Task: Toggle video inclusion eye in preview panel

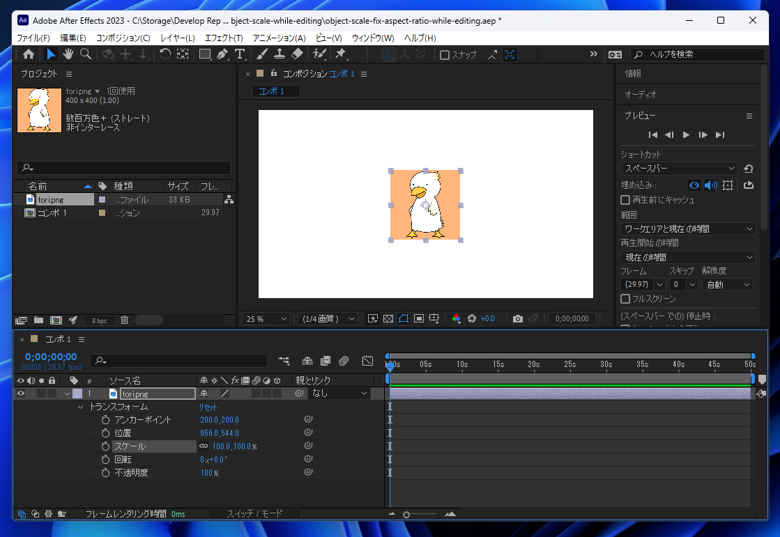Action: pos(694,185)
